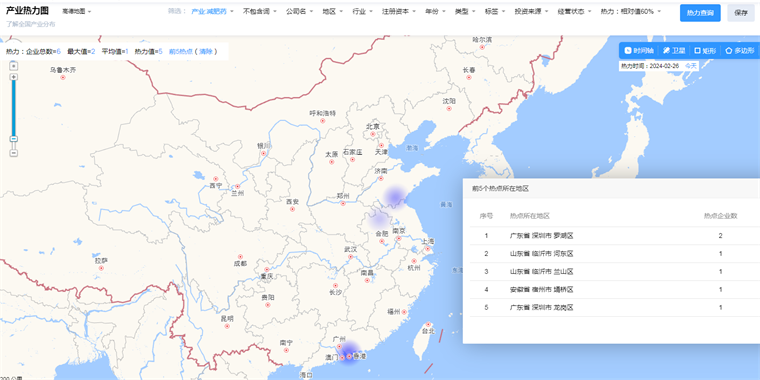Click the 西安 city marker
This screenshot has height=380, width=760.
292,209
